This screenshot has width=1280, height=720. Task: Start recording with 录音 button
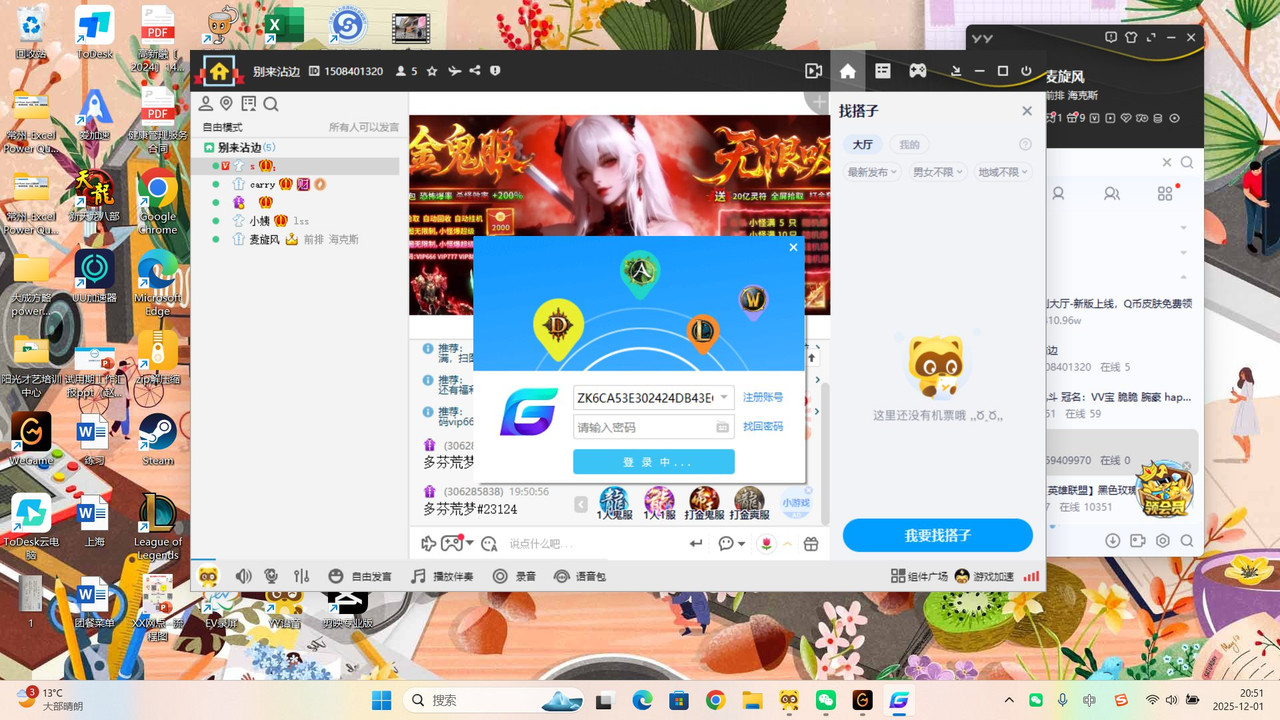(x=515, y=576)
